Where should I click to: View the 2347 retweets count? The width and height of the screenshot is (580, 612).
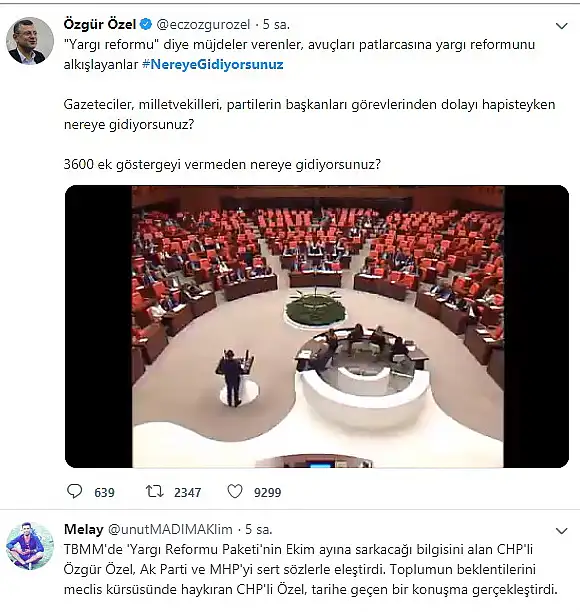(x=187, y=492)
